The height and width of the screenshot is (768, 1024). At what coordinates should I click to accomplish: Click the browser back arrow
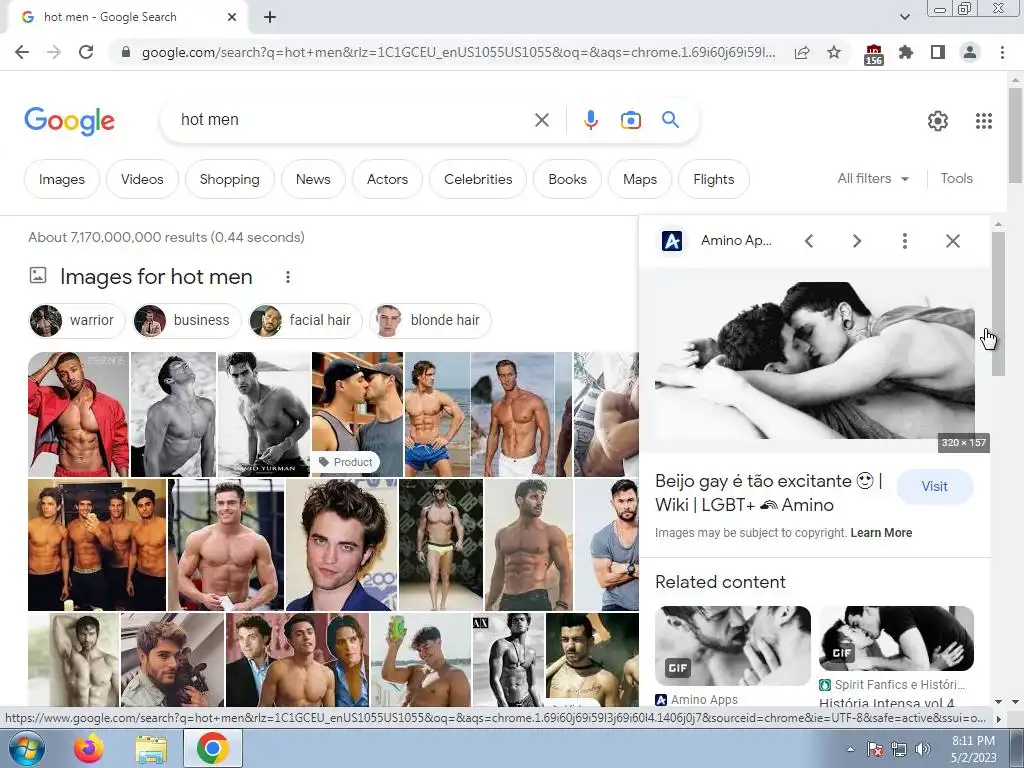pyautogui.click(x=22, y=52)
